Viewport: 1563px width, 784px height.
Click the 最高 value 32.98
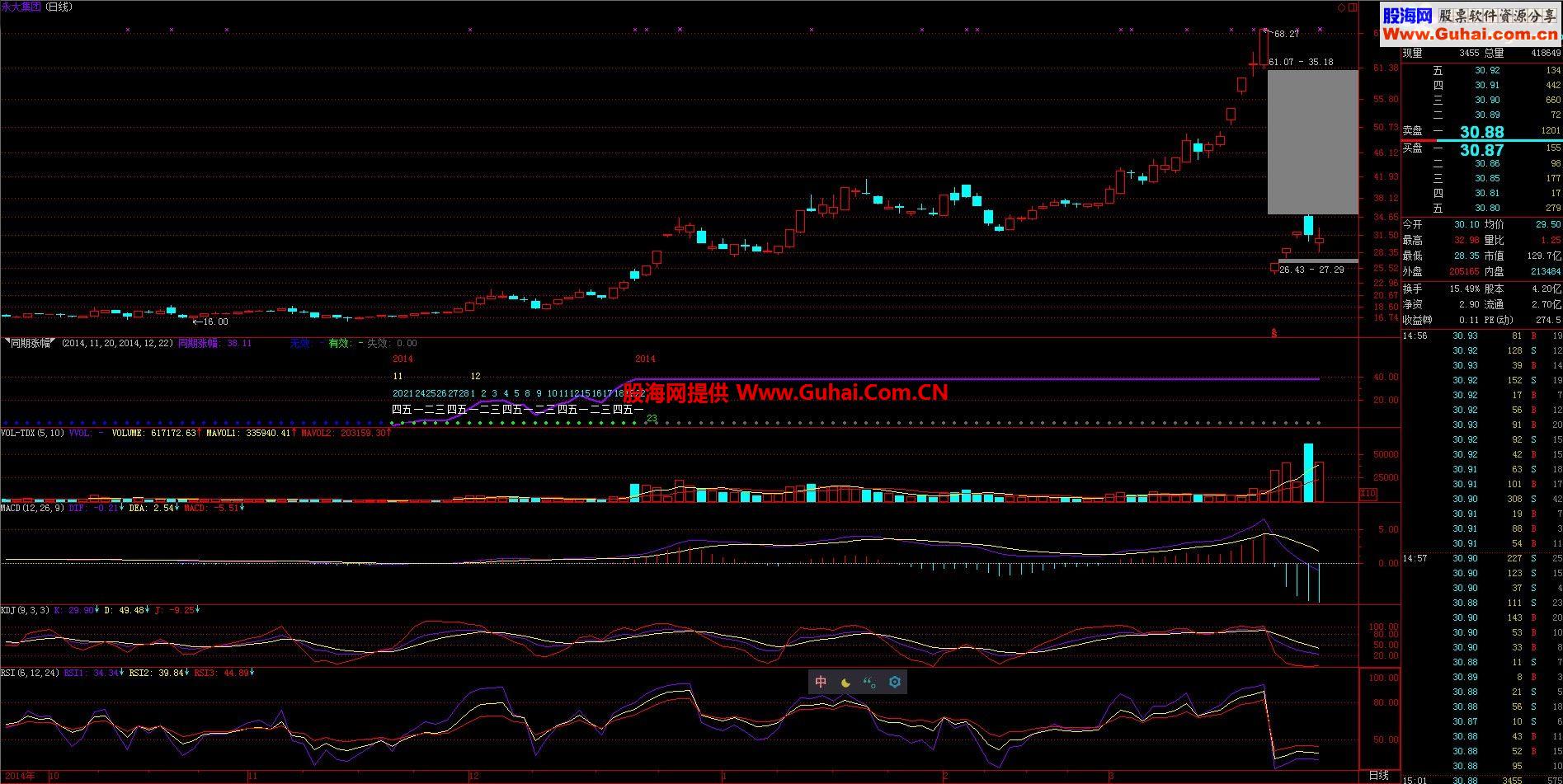[1466, 240]
